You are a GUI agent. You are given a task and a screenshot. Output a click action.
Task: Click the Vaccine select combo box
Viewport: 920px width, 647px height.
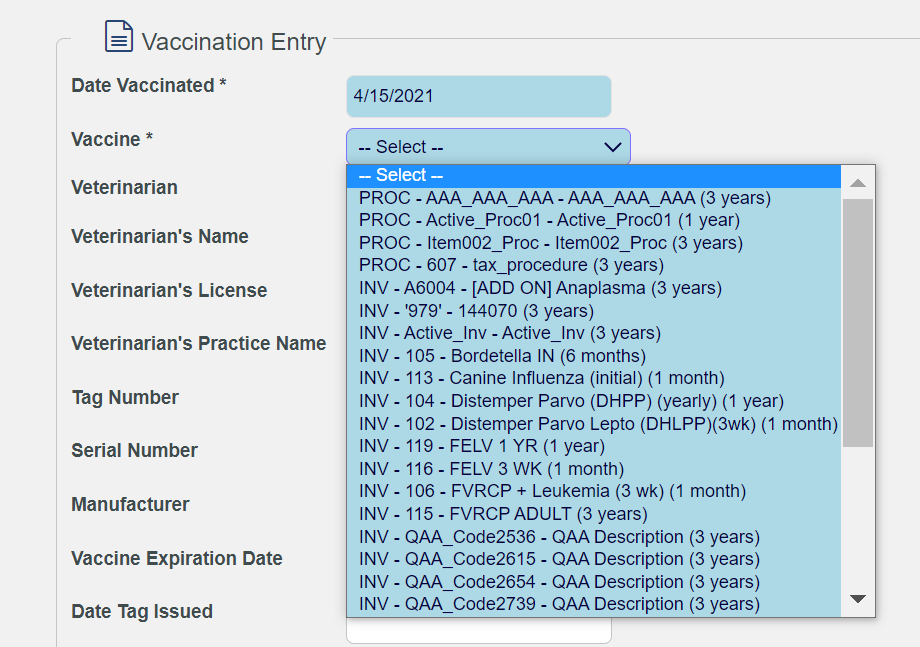coord(488,147)
